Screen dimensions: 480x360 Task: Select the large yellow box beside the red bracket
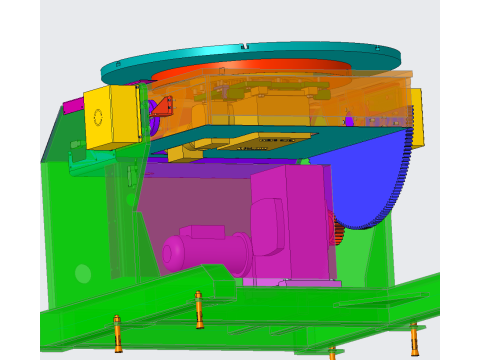coord(112,117)
